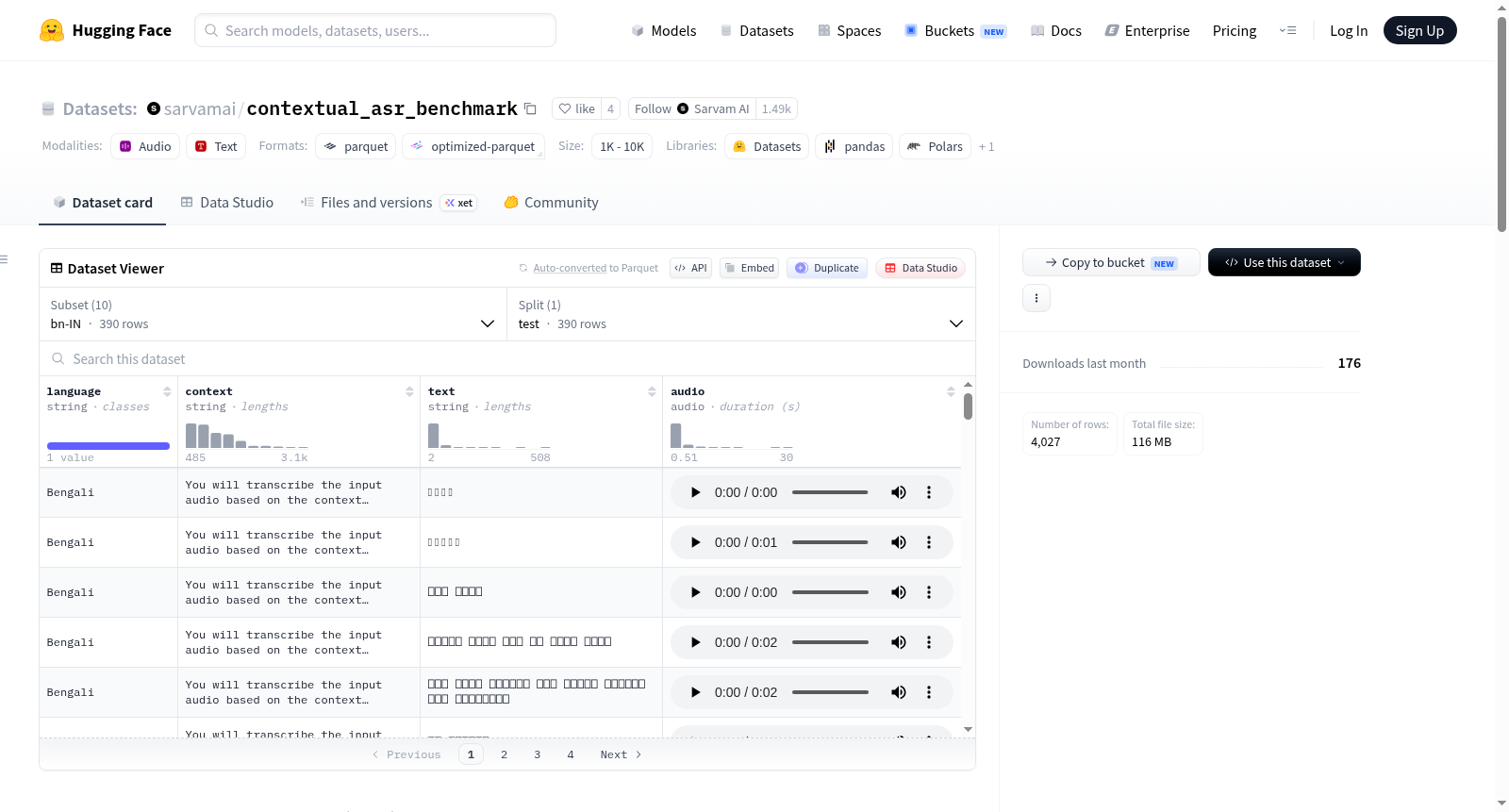Seek the 0:01 audio progress slider
Viewport: 1509px width, 812px height.
pyautogui.click(x=830, y=542)
